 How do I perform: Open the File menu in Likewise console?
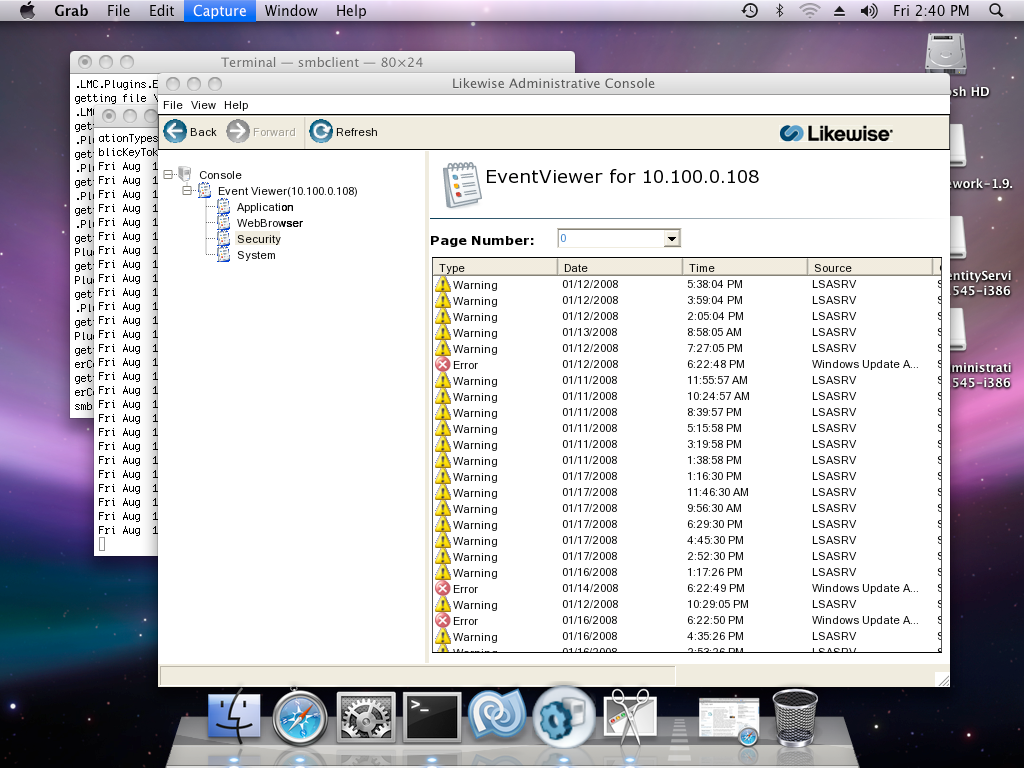pos(173,105)
